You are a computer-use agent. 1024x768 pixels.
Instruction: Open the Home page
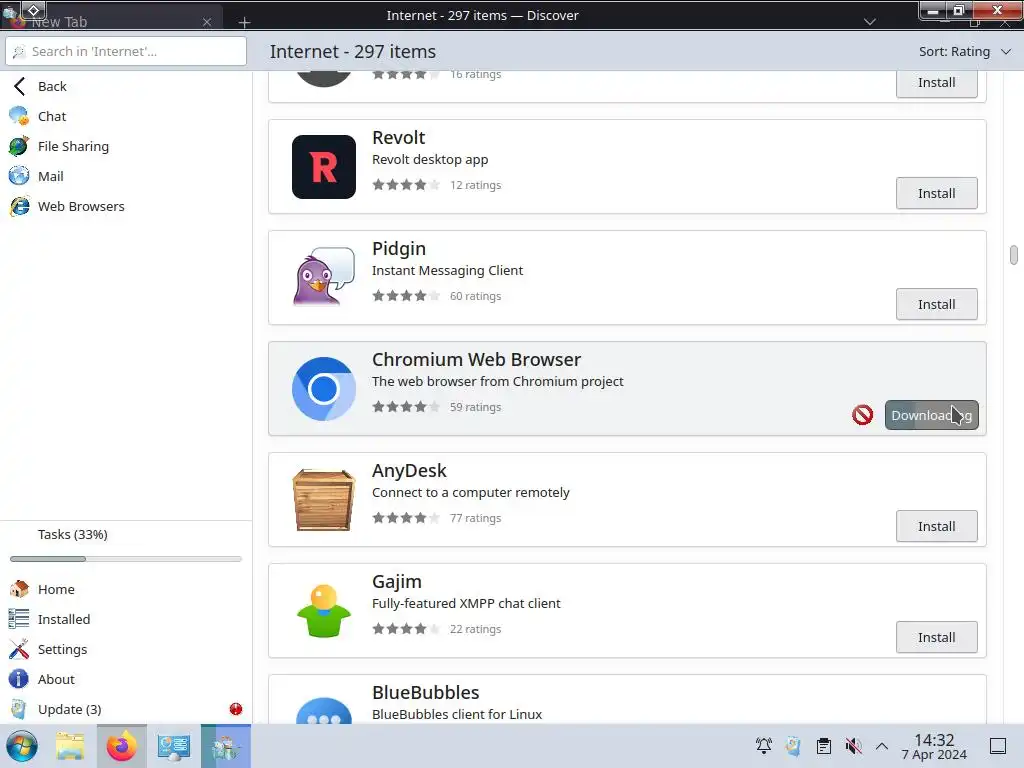[x=126, y=589]
